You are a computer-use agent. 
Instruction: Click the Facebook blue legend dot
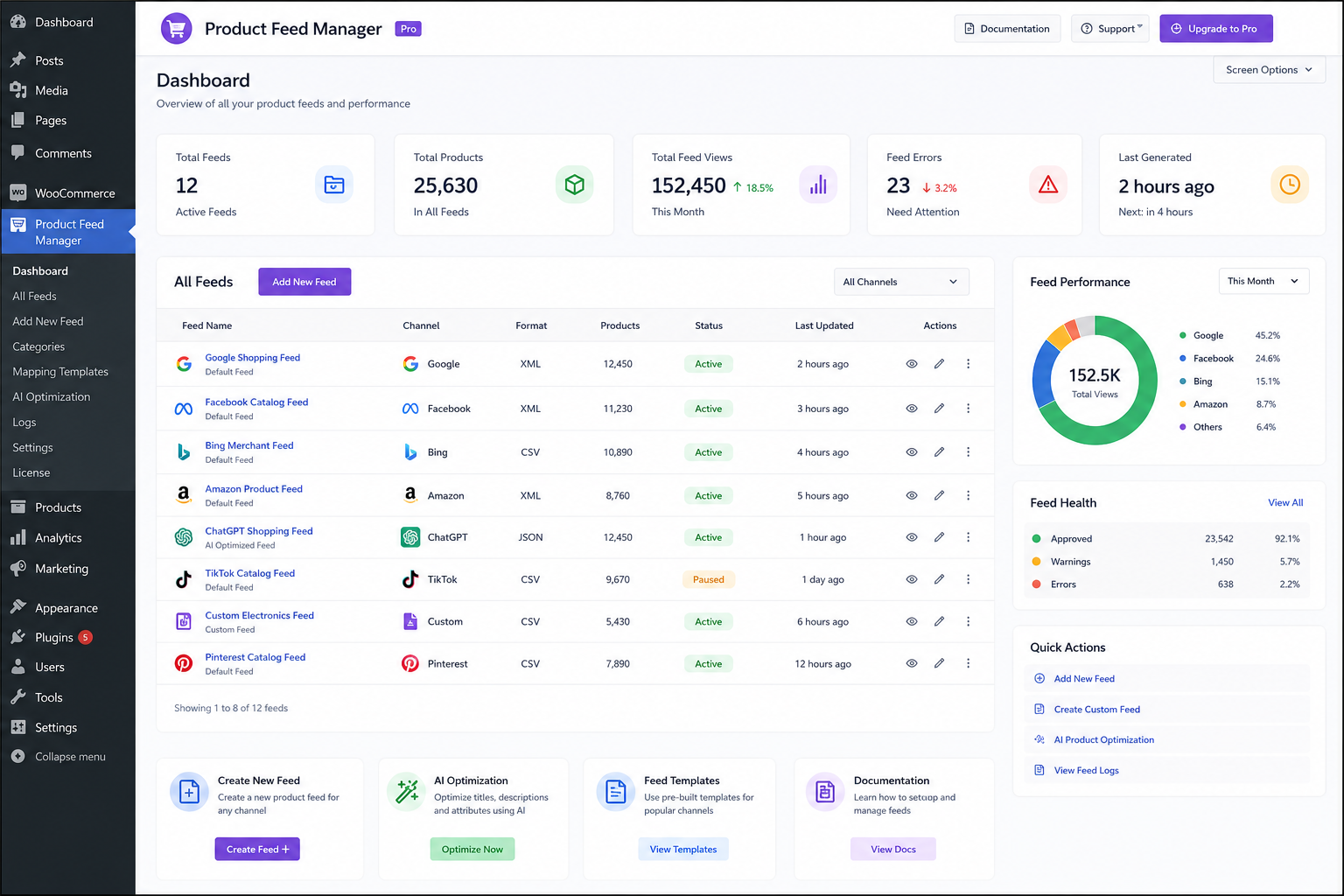[x=1183, y=359]
